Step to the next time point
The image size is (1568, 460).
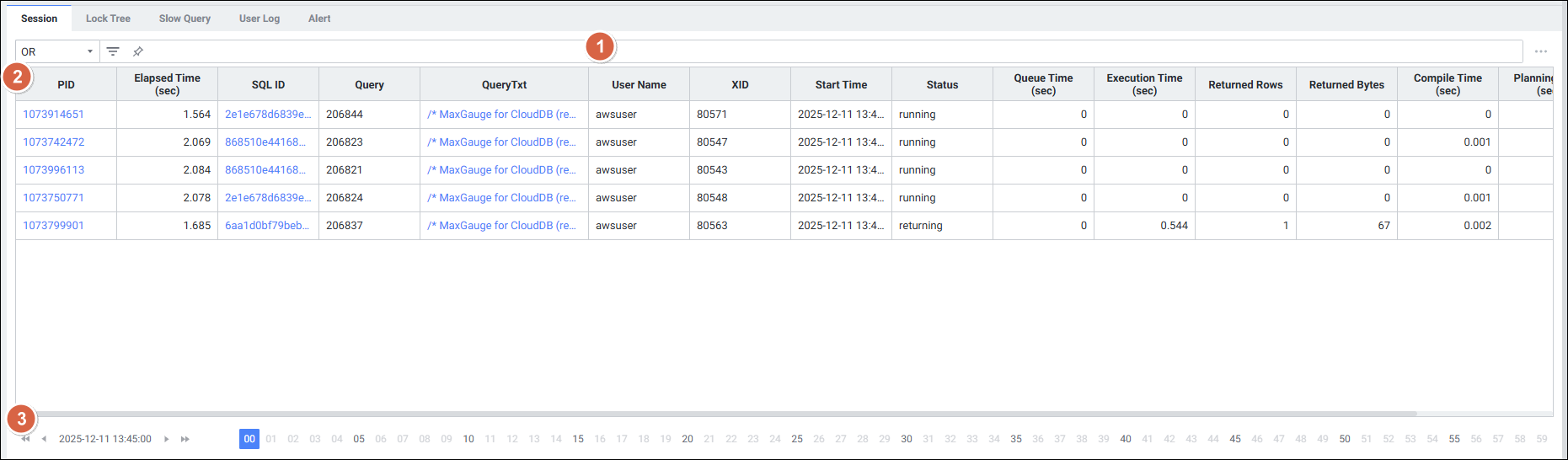click(167, 439)
